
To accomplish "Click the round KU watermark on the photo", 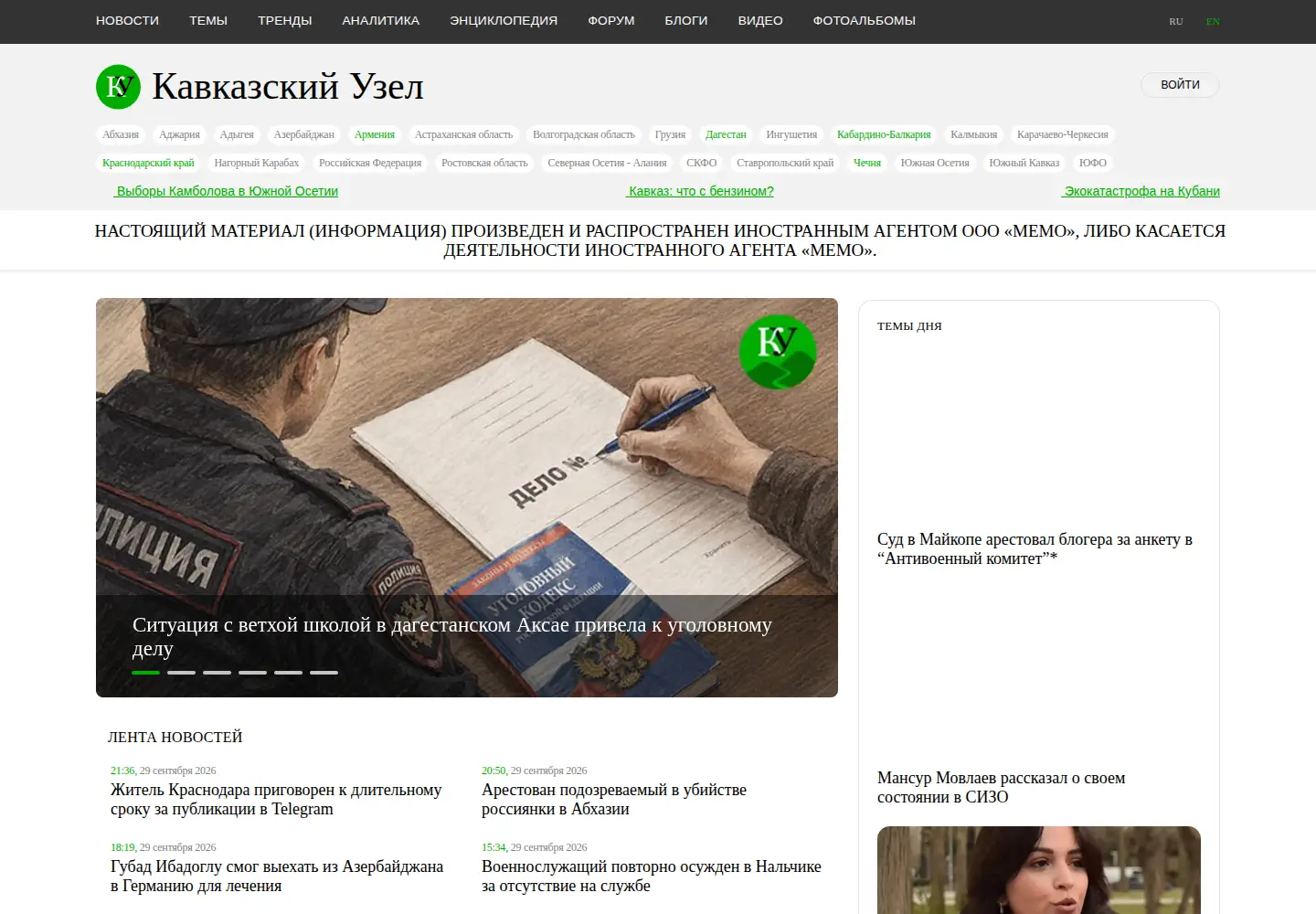I will [x=777, y=352].
